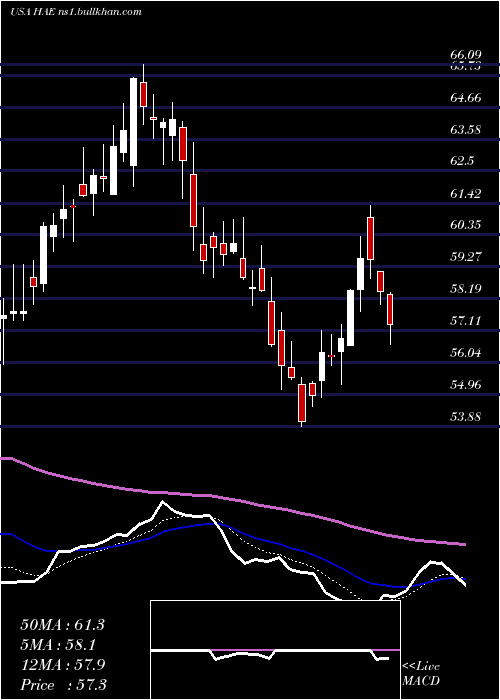Click the 'USA HAE ns1.bullkhan.com' header text
Screen dimensions: 500x700
point(76,12)
